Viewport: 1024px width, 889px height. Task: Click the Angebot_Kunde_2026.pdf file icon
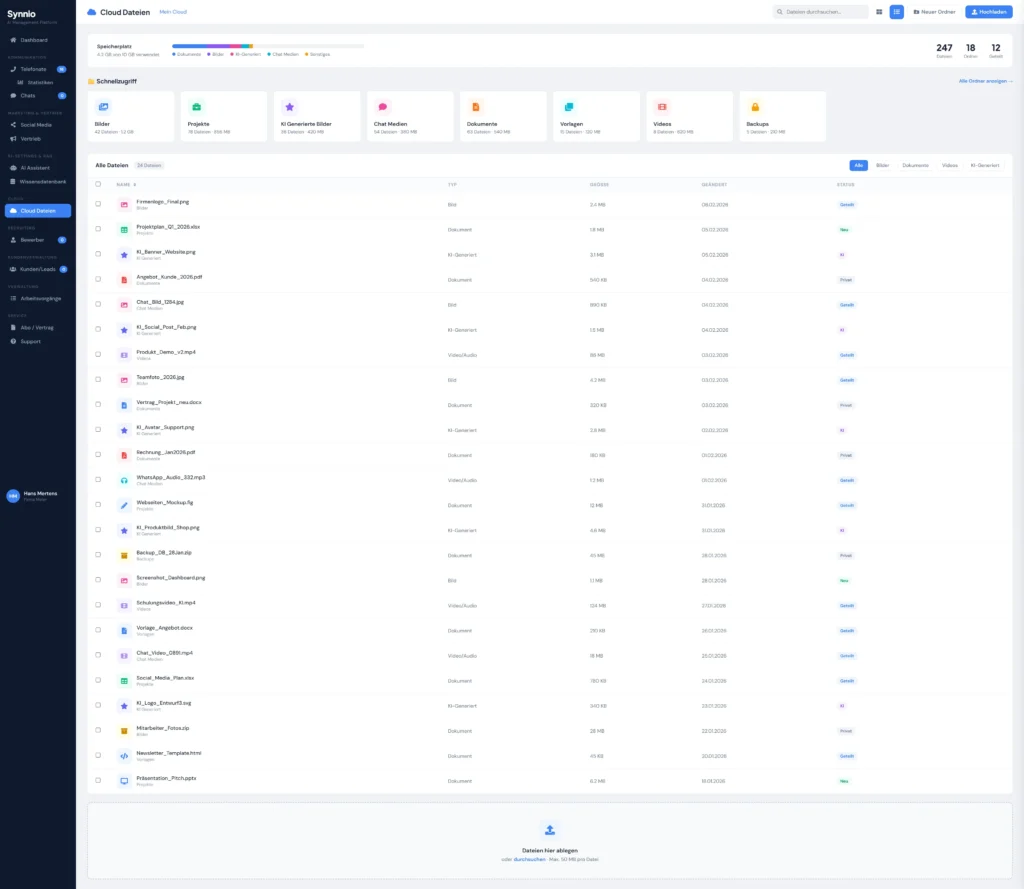pos(124,279)
